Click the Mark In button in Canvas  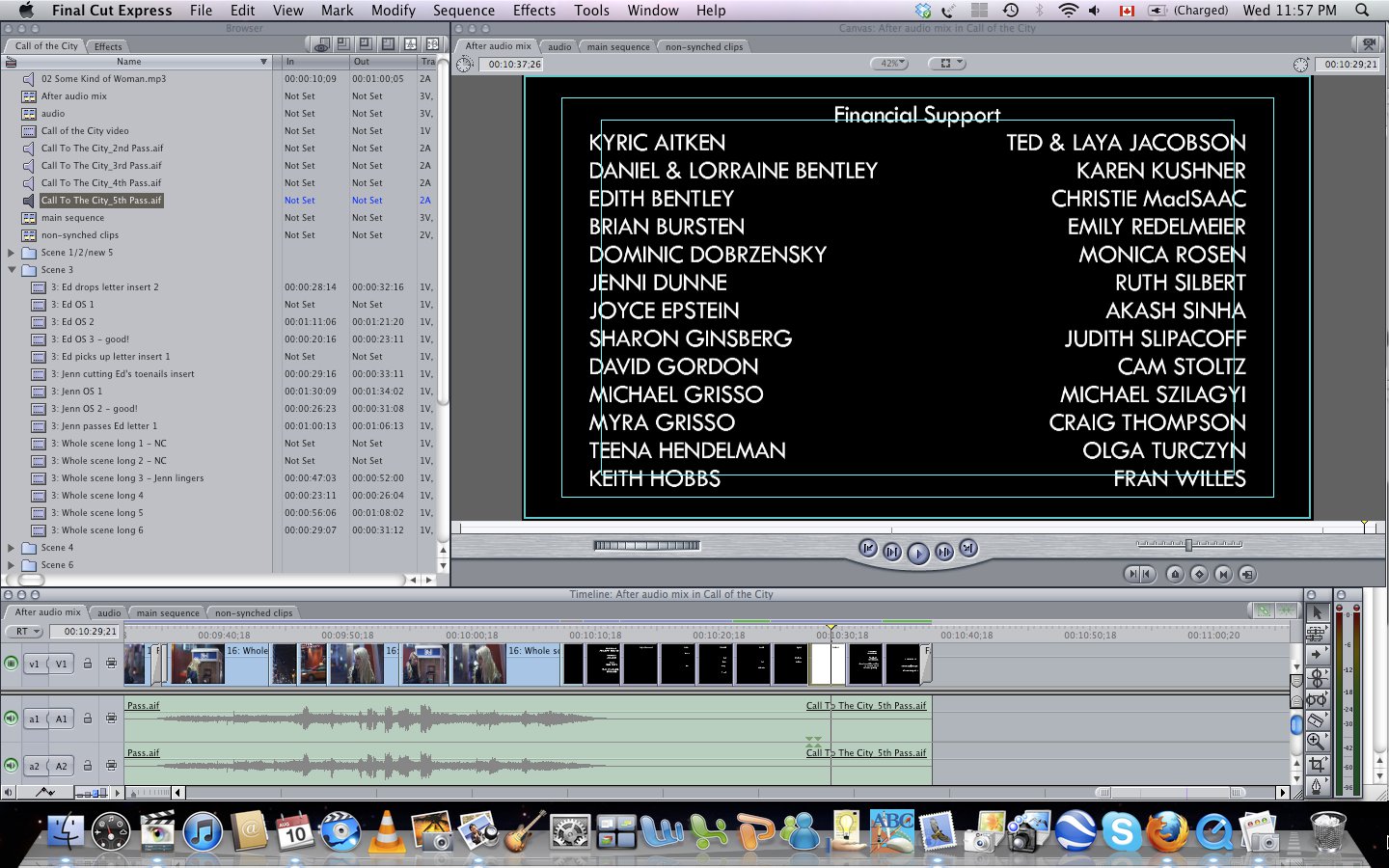1132,574
